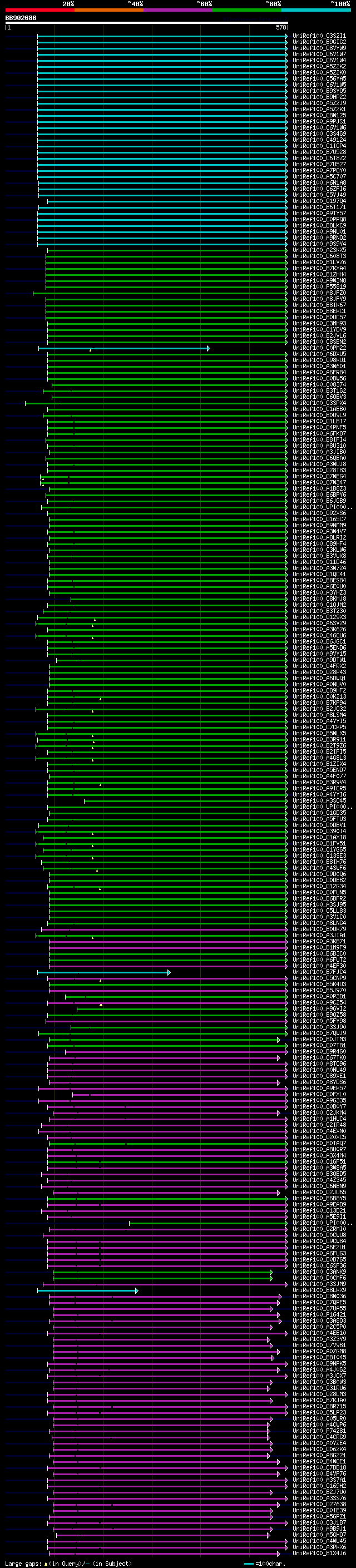Screen dimensions: 356x1568
Task: Select hit label UniRef100_P55819
Action: click(319, 286)
